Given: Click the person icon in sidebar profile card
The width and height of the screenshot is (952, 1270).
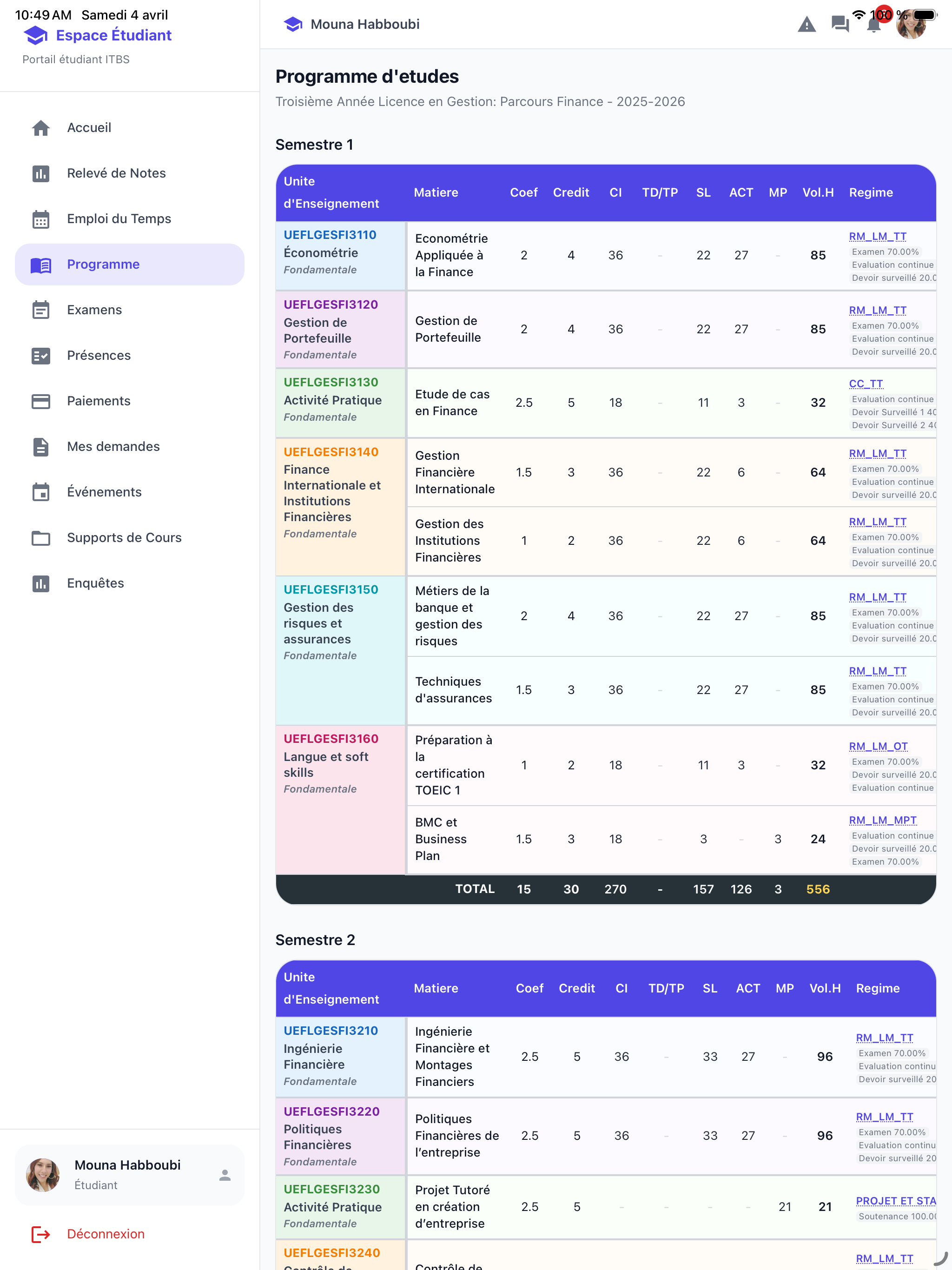Looking at the screenshot, I should pyautogui.click(x=225, y=1175).
